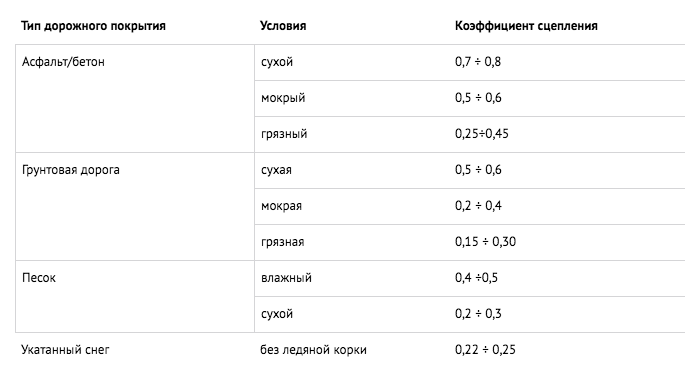The width and height of the screenshot is (697, 383).
Task: Click the 'Тип дорожного покрытия' column header
Action: tap(93, 26)
